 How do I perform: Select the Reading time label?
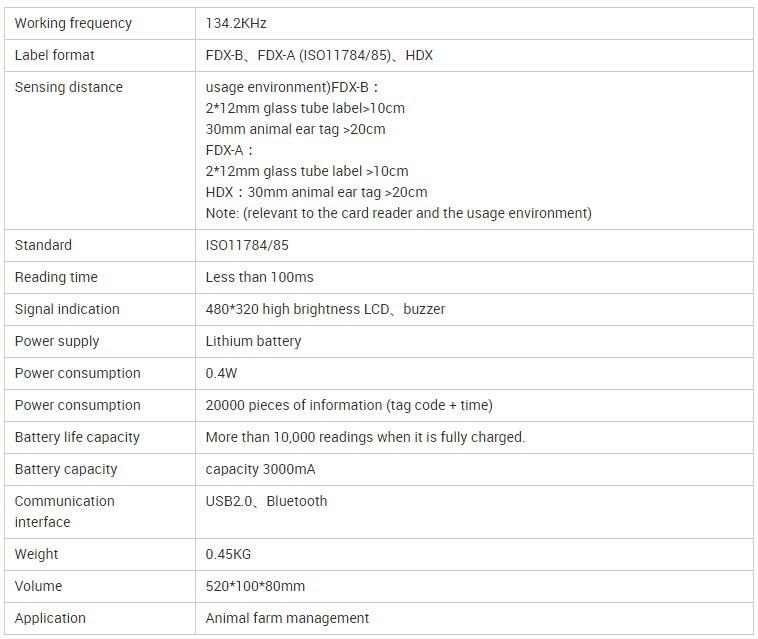coord(56,277)
